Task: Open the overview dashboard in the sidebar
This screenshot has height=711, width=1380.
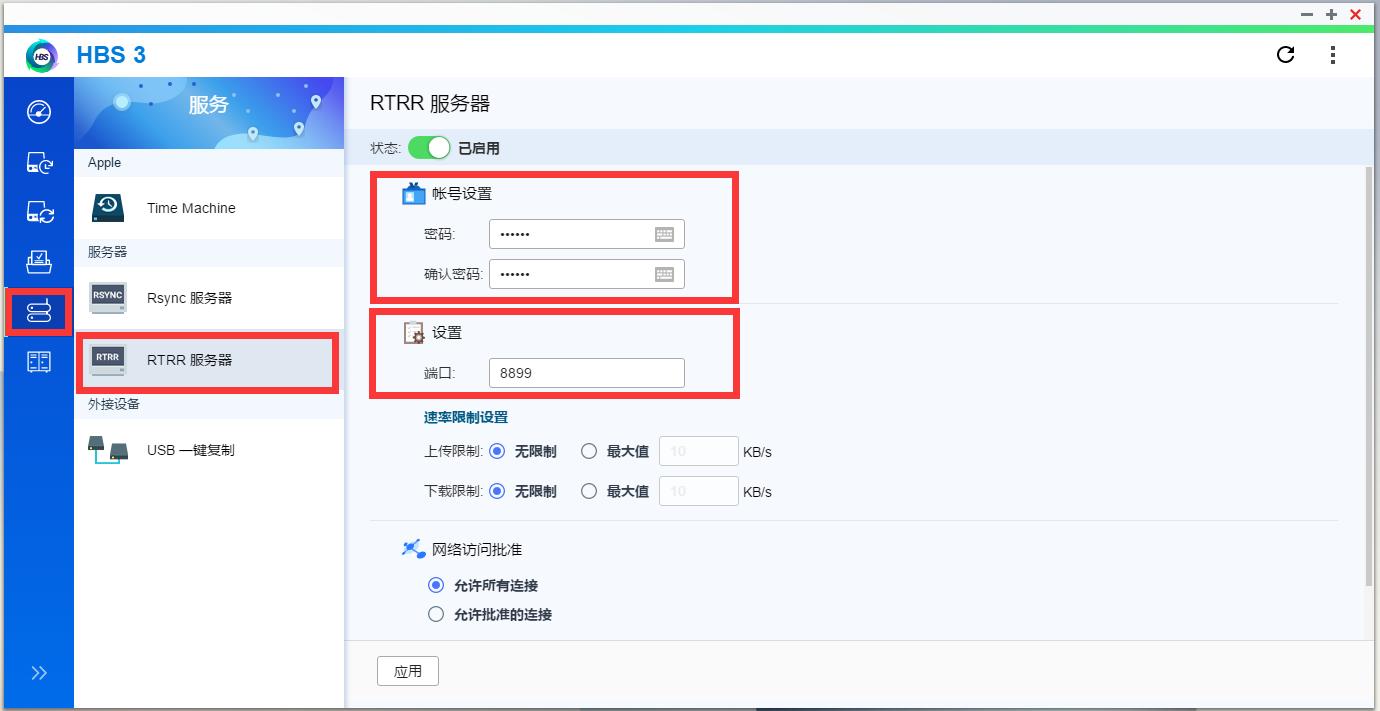Action: click(38, 112)
